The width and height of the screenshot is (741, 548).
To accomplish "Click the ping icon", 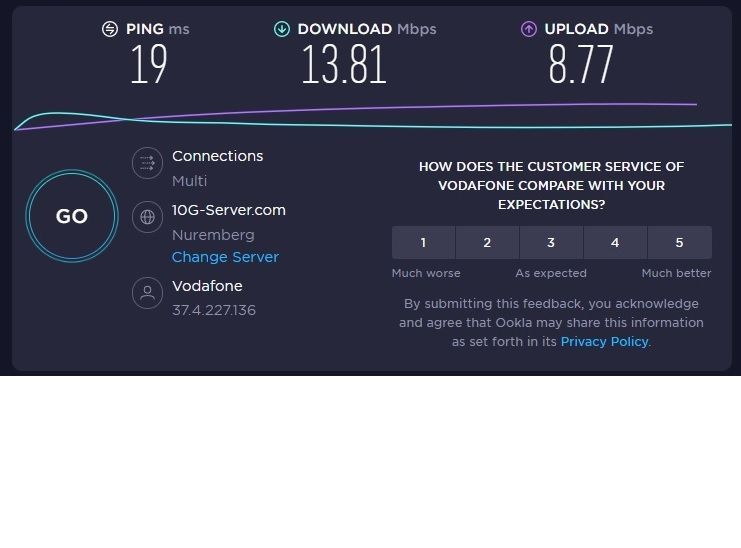I will coord(110,29).
